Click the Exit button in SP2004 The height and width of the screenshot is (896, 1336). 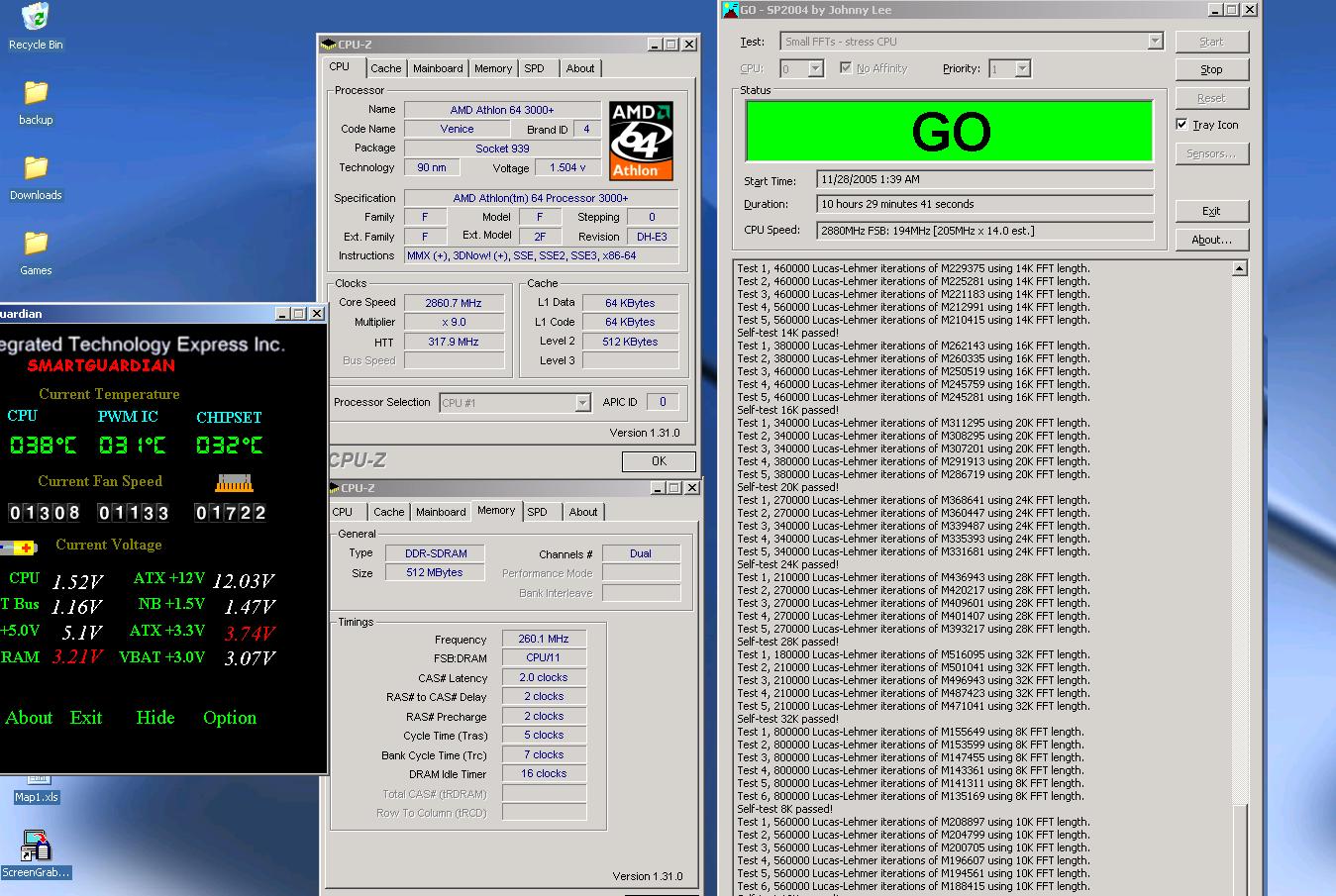pyautogui.click(x=1211, y=211)
